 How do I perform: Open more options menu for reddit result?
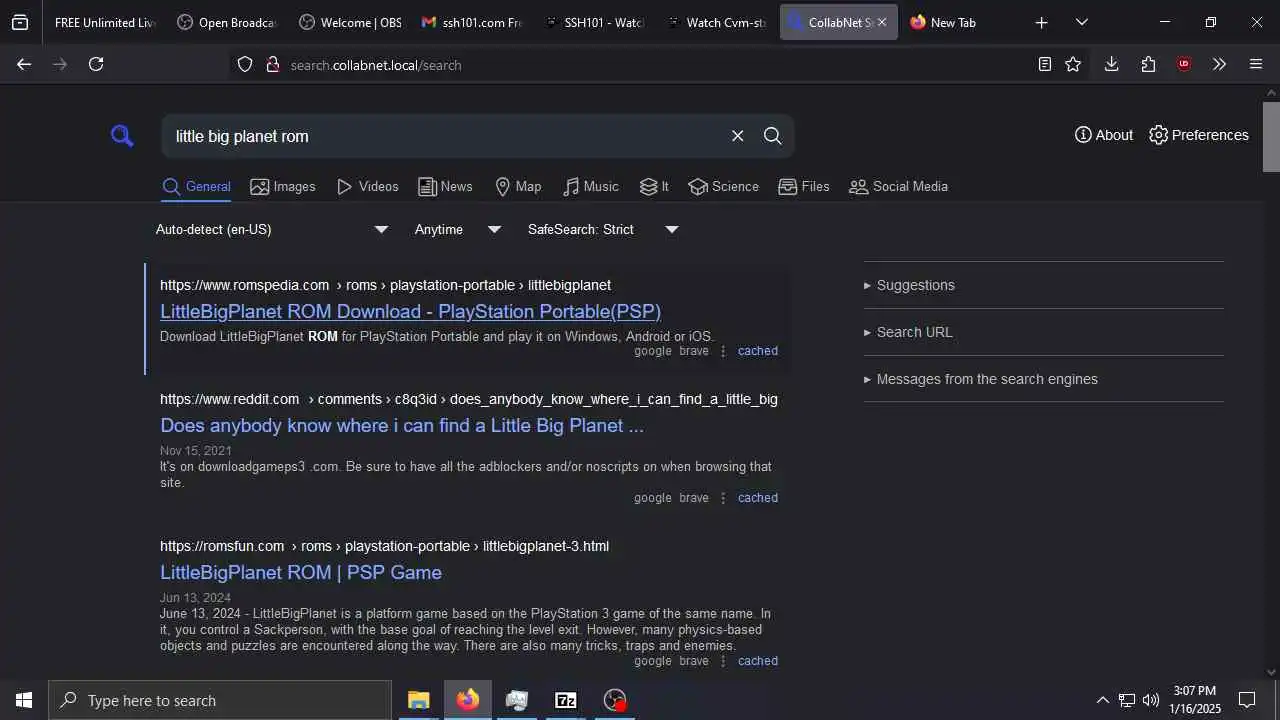coord(723,498)
